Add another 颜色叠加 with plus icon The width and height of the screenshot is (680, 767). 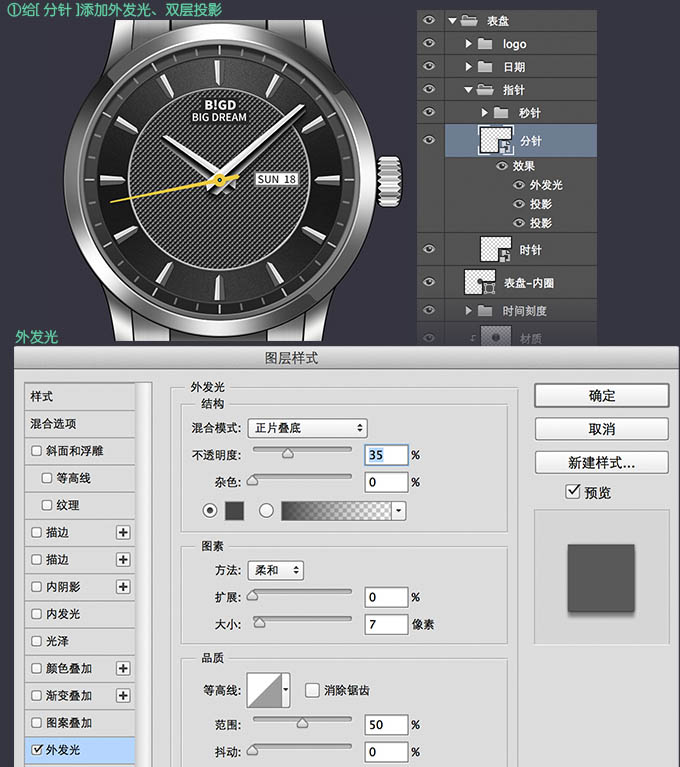click(x=123, y=668)
